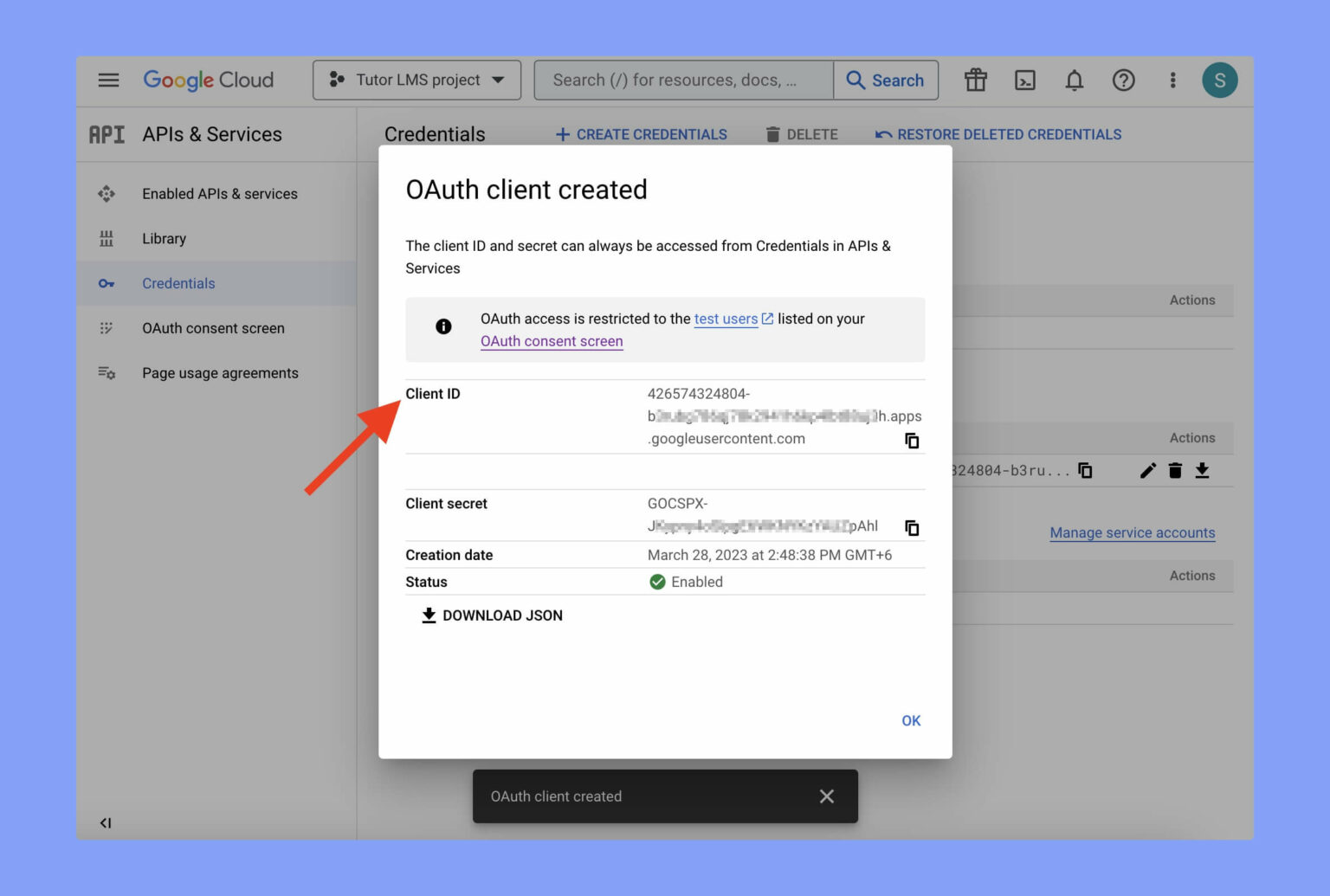
Task: Copy the Client secret to clipboard
Action: [912, 527]
